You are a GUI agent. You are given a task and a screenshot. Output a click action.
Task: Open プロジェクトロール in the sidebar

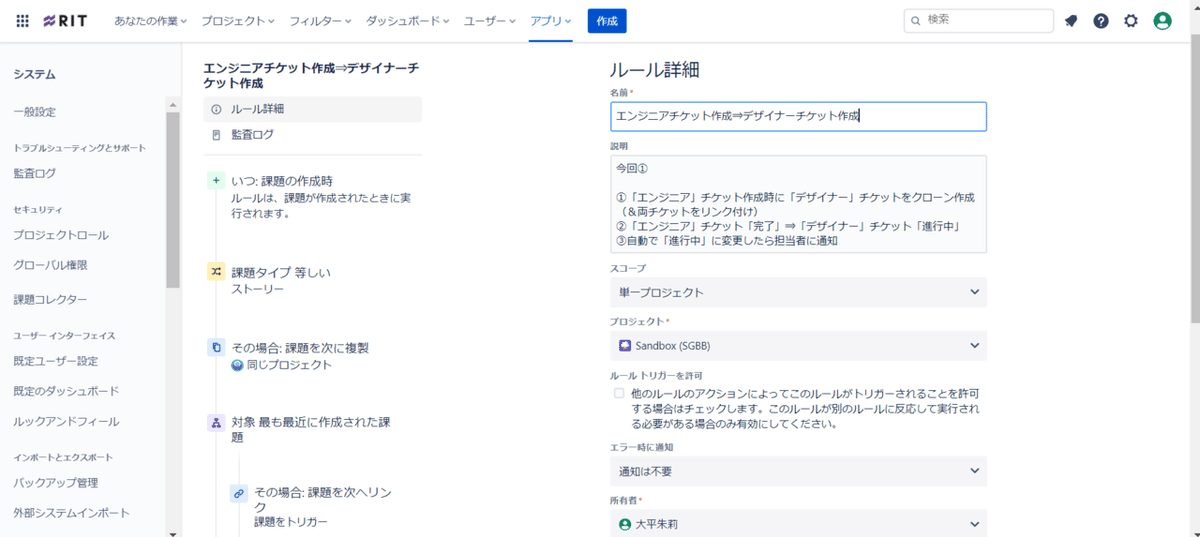(x=61, y=235)
